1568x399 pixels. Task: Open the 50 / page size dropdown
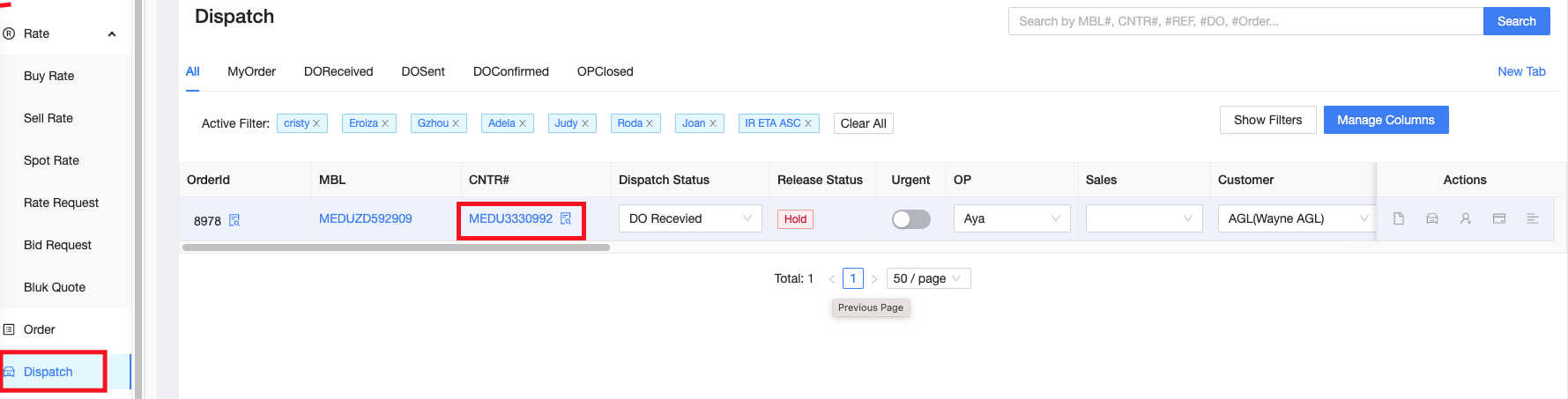[x=927, y=278]
